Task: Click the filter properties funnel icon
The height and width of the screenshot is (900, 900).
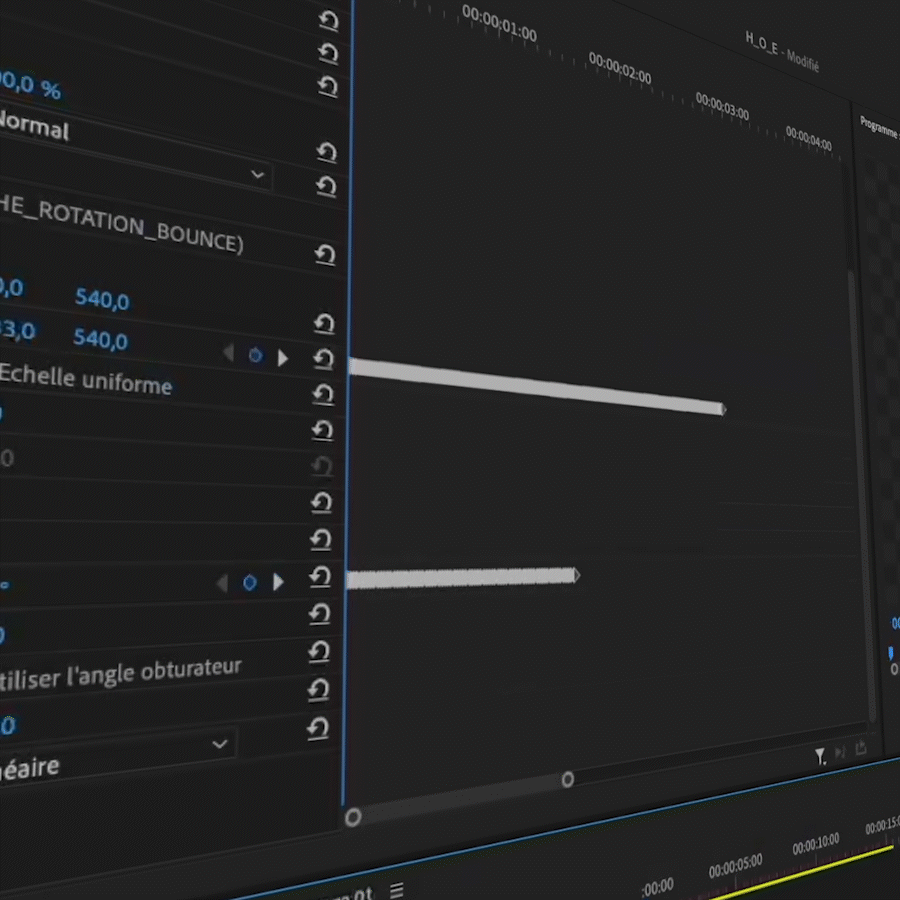Action: coord(820,756)
